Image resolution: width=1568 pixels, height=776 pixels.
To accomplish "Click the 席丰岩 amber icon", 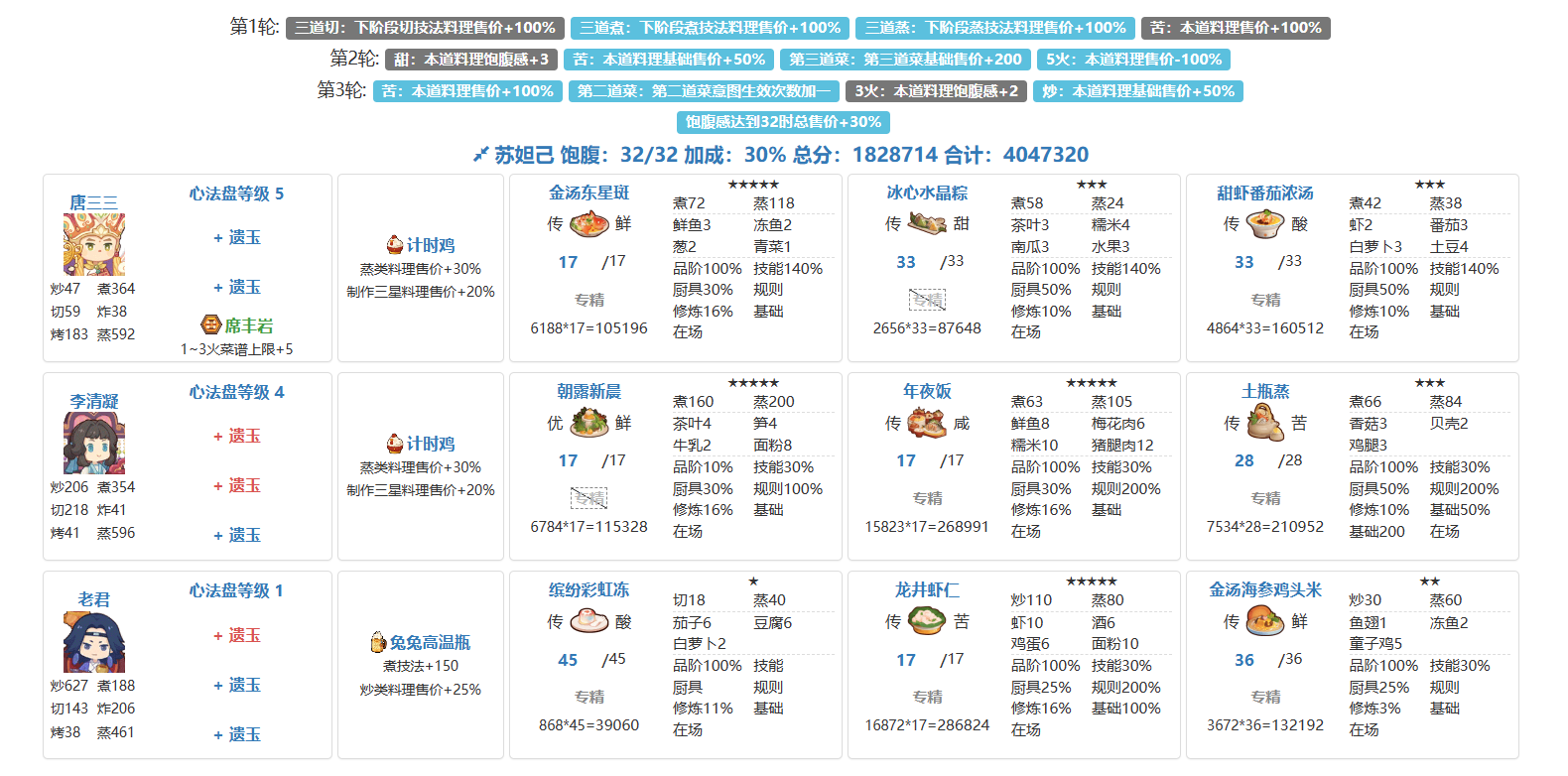I will (x=210, y=324).
